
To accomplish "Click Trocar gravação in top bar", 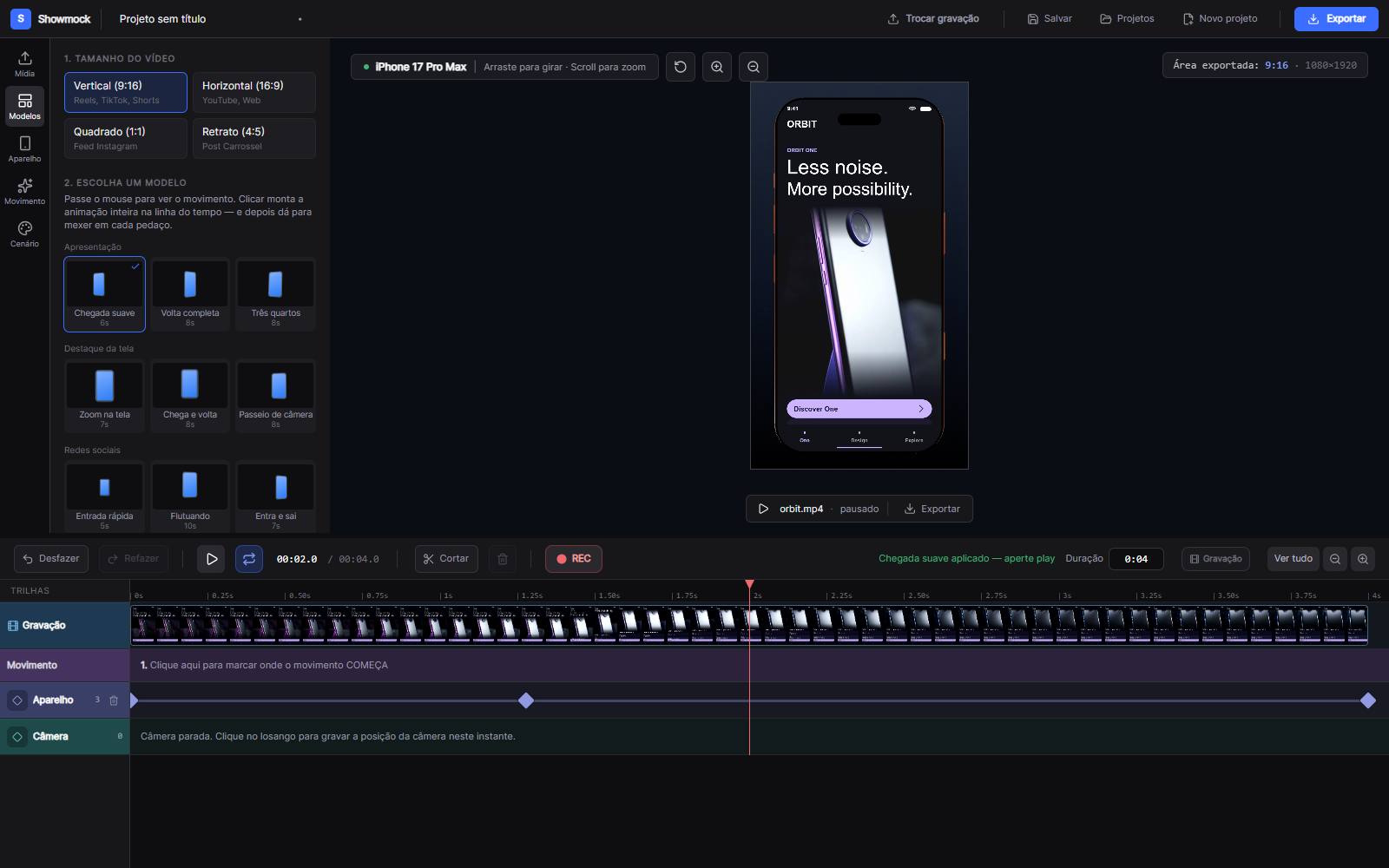I will [x=933, y=18].
